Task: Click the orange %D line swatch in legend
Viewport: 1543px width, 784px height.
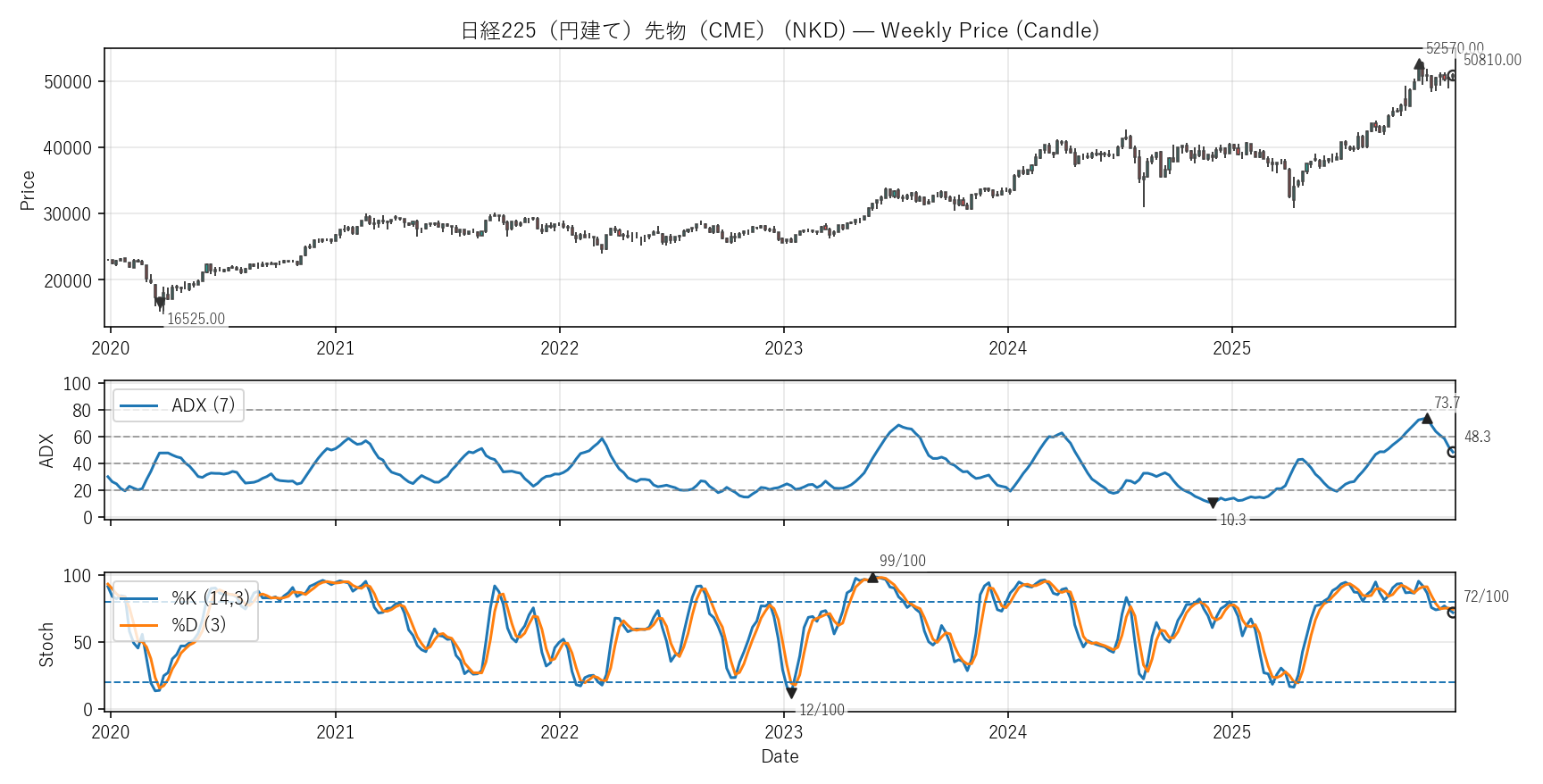Action: pyautogui.click(x=138, y=625)
